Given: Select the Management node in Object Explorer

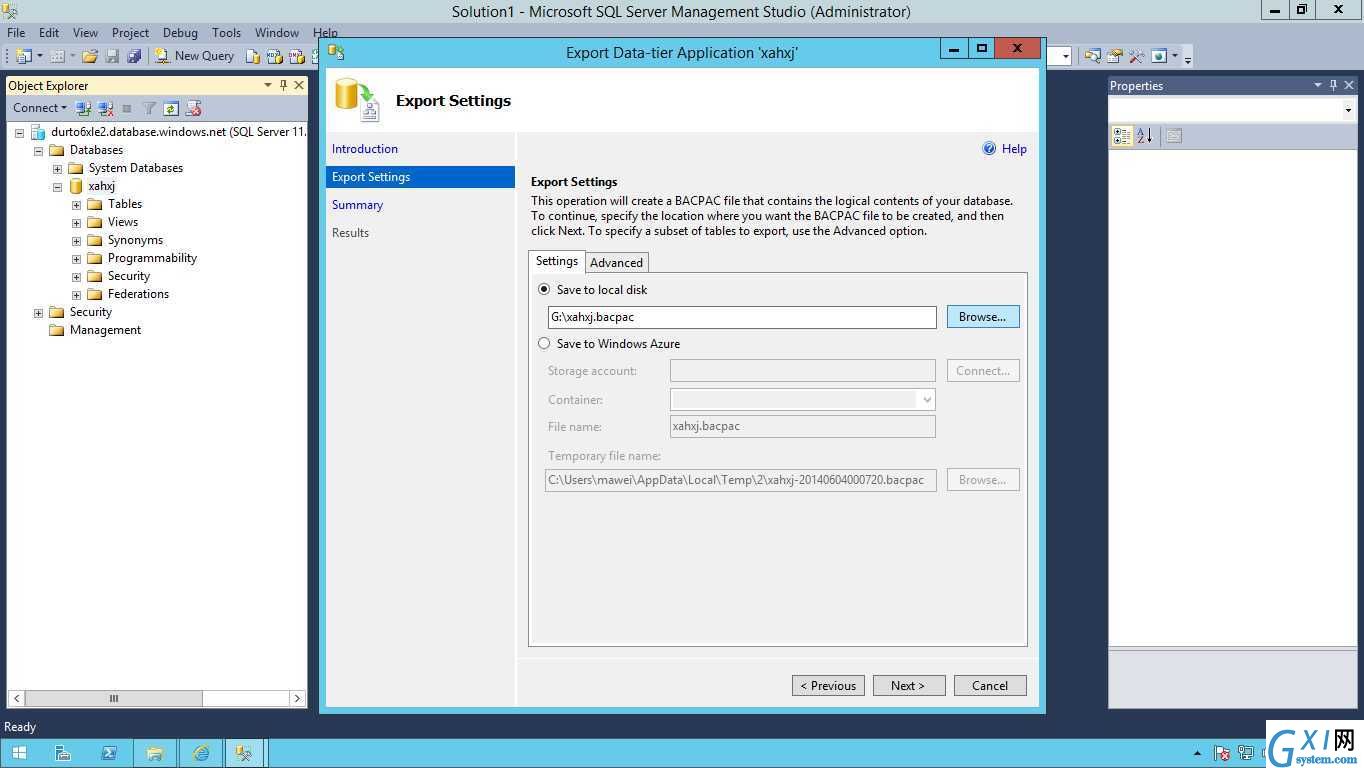Looking at the screenshot, I should pyautogui.click(x=105, y=330).
